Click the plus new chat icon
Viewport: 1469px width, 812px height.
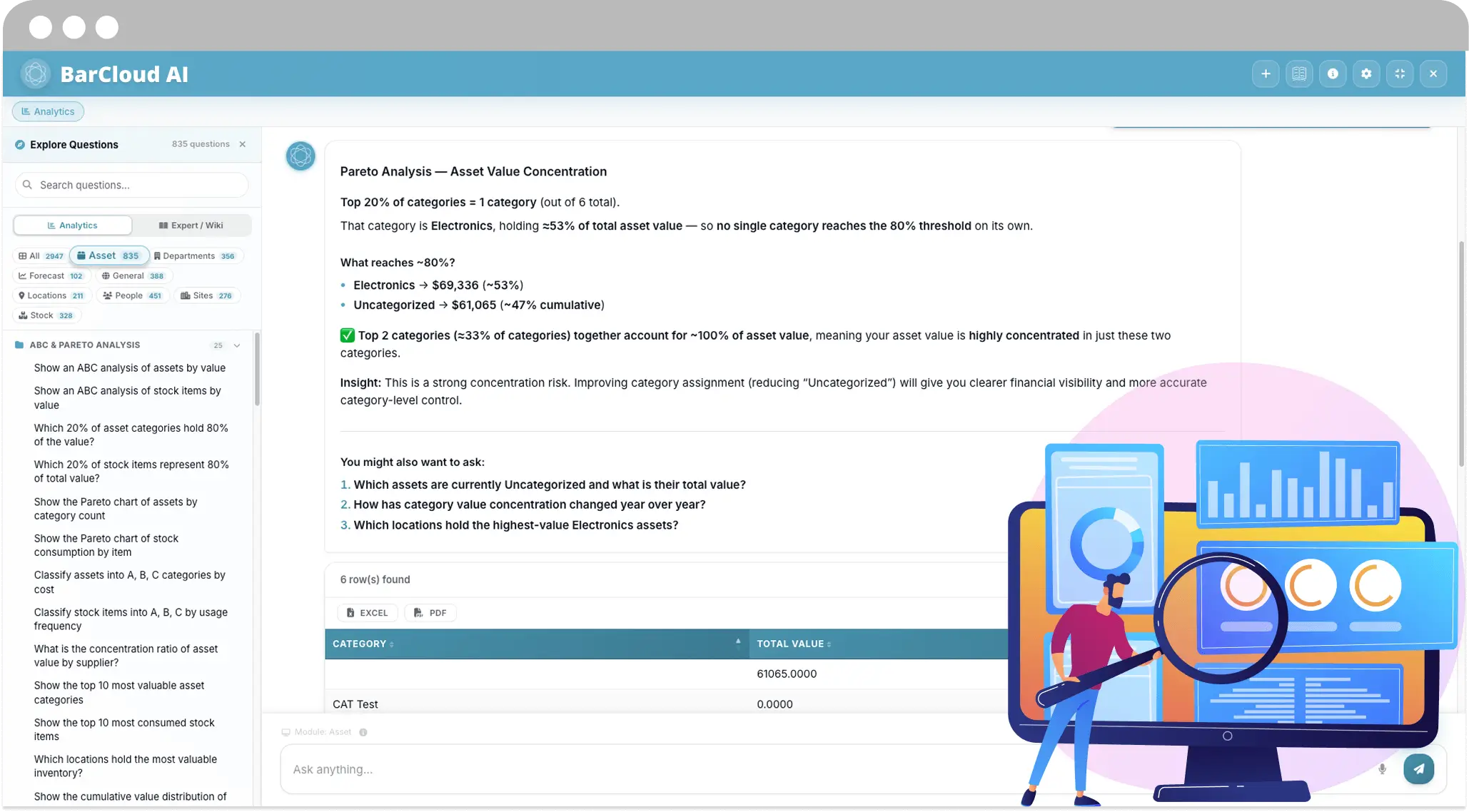coord(1266,73)
